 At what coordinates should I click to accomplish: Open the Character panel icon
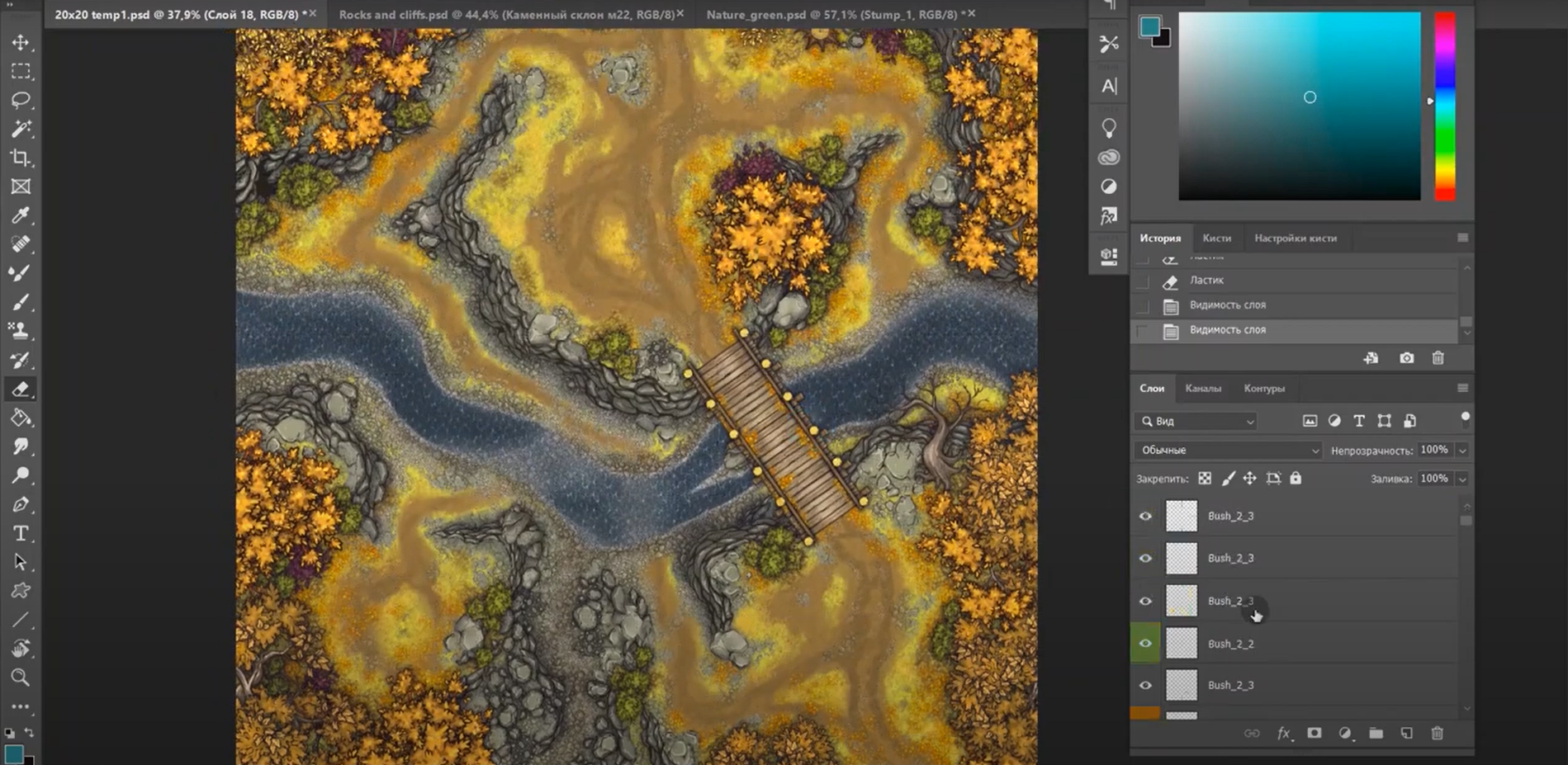(x=1109, y=86)
